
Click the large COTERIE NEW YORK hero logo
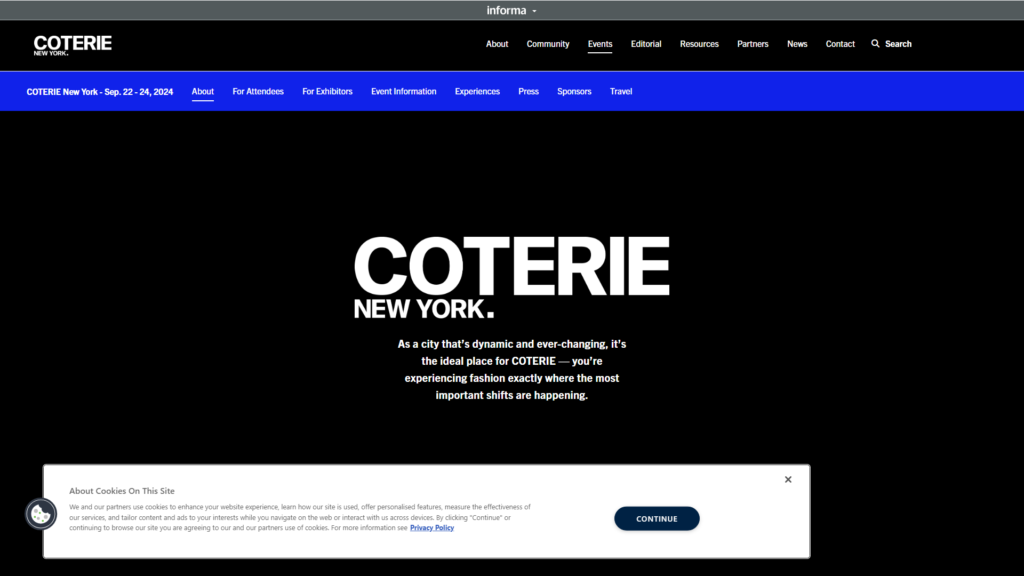pyautogui.click(x=511, y=277)
